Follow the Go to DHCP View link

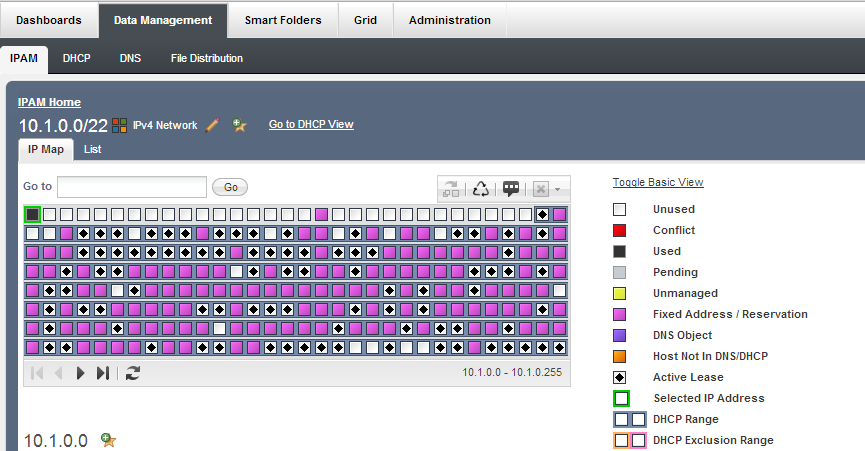[x=311, y=125]
